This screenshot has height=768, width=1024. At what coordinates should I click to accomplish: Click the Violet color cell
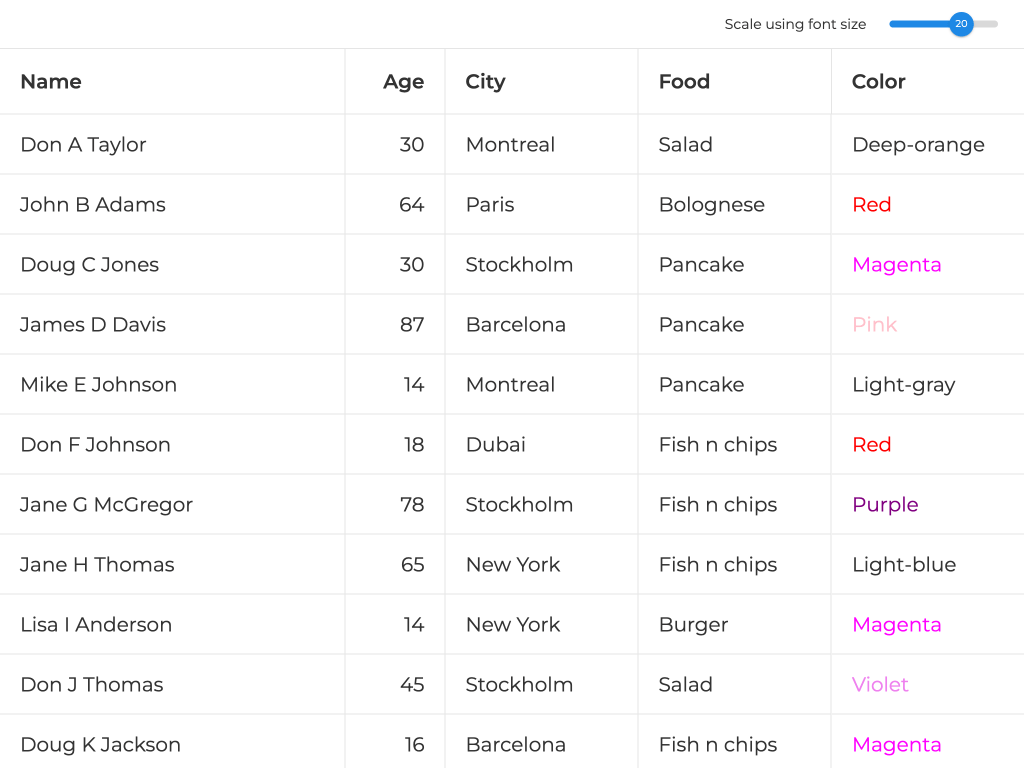click(x=880, y=684)
